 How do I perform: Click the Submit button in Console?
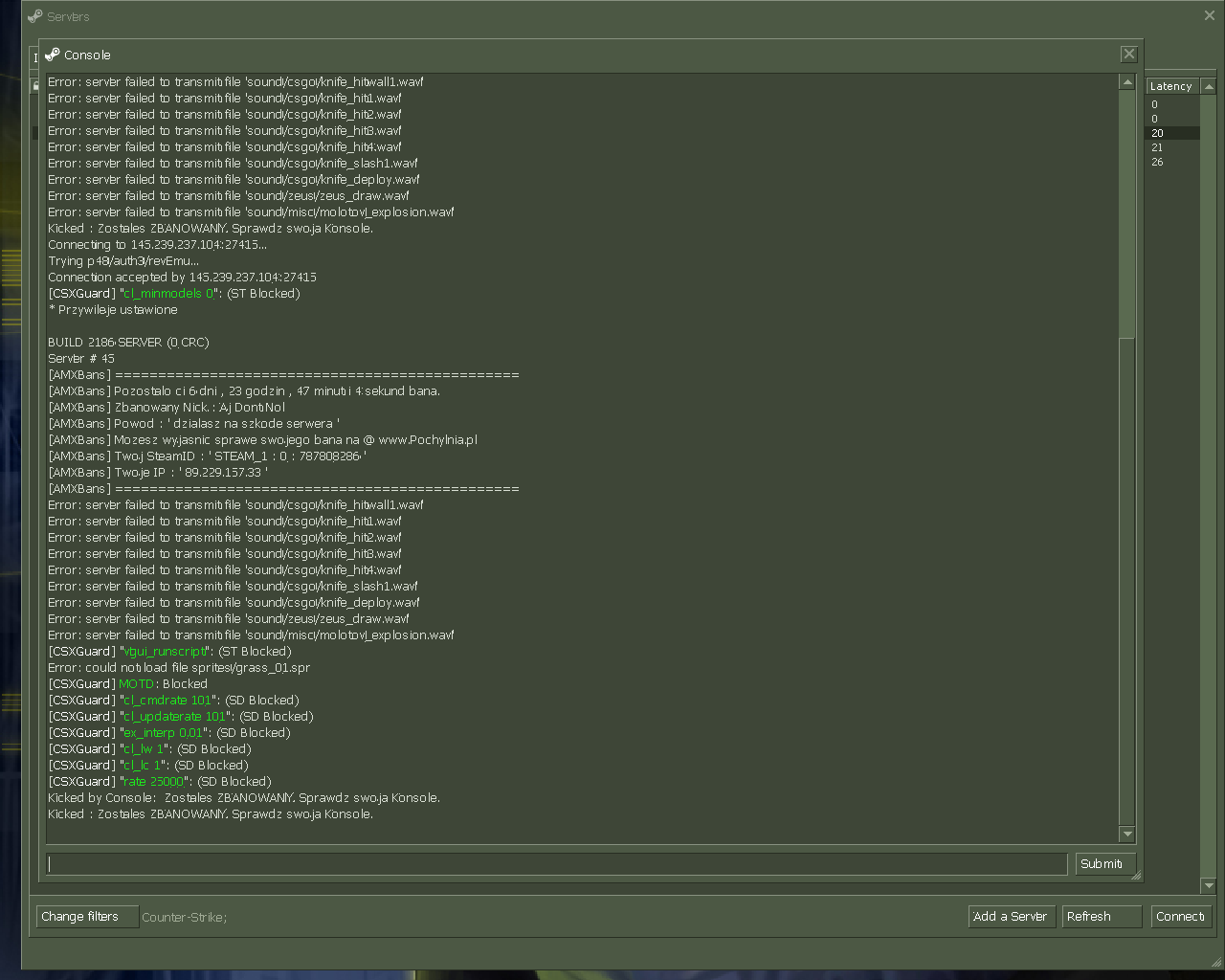click(x=1105, y=864)
